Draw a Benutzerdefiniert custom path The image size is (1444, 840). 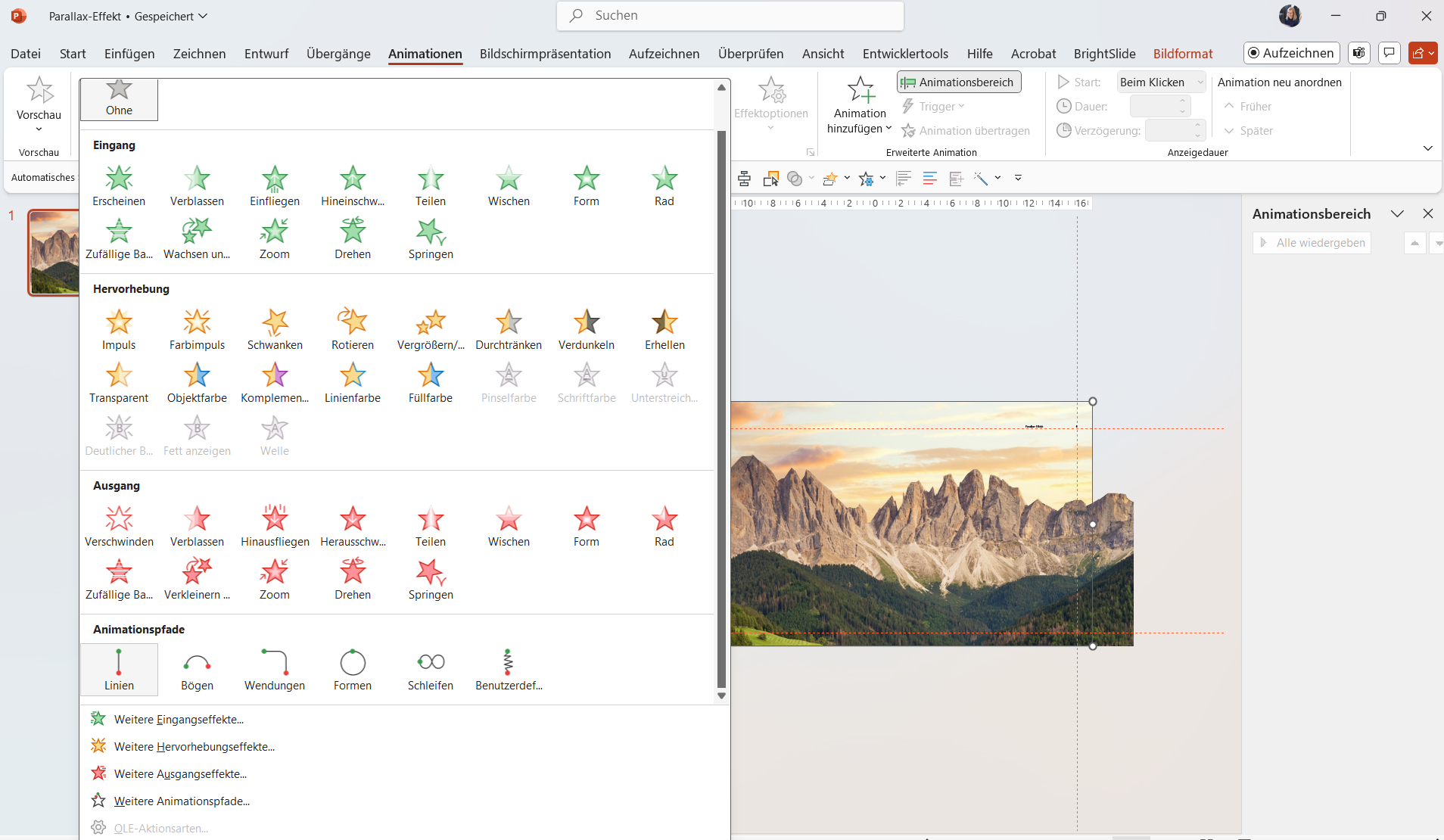point(509,670)
